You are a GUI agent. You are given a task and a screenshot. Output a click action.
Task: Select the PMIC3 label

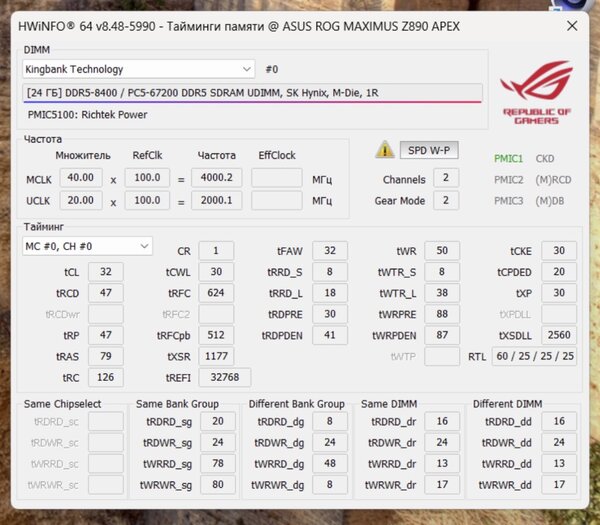tap(508, 201)
